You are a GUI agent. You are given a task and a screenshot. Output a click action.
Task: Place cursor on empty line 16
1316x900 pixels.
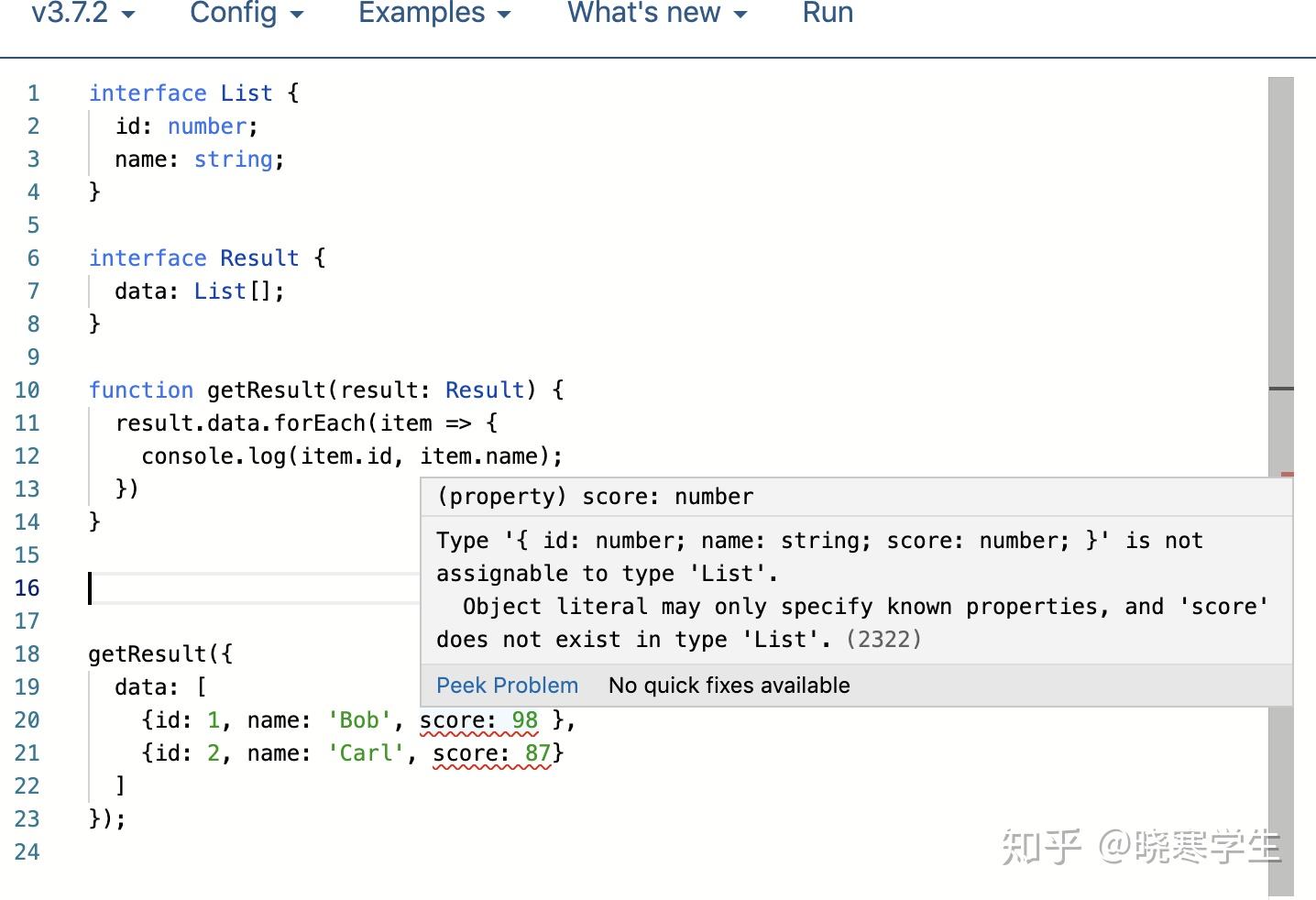(247, 588)
